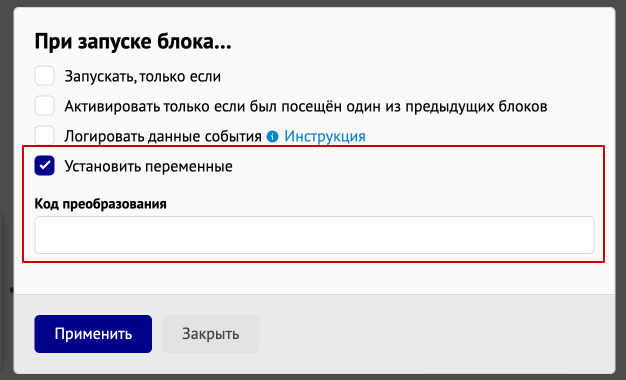Viewport: 626px width, 380px height.
Task: Click the Применить button
Action: tap(93, 334)
